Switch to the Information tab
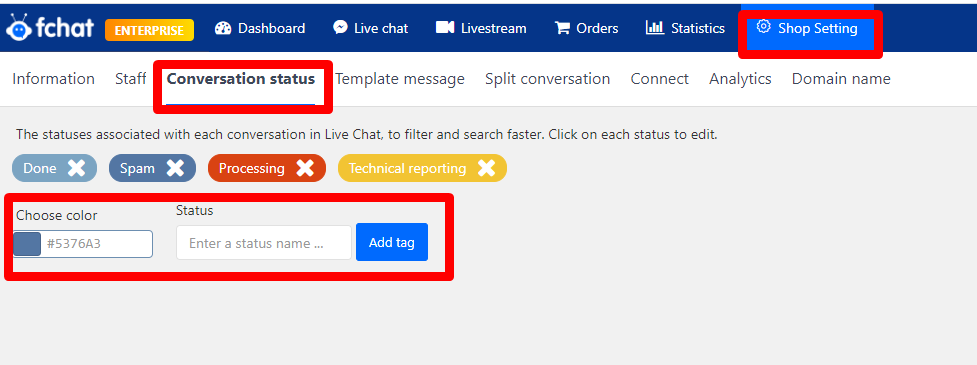Screen dimensions: 977x365 (x=54, y=79)
